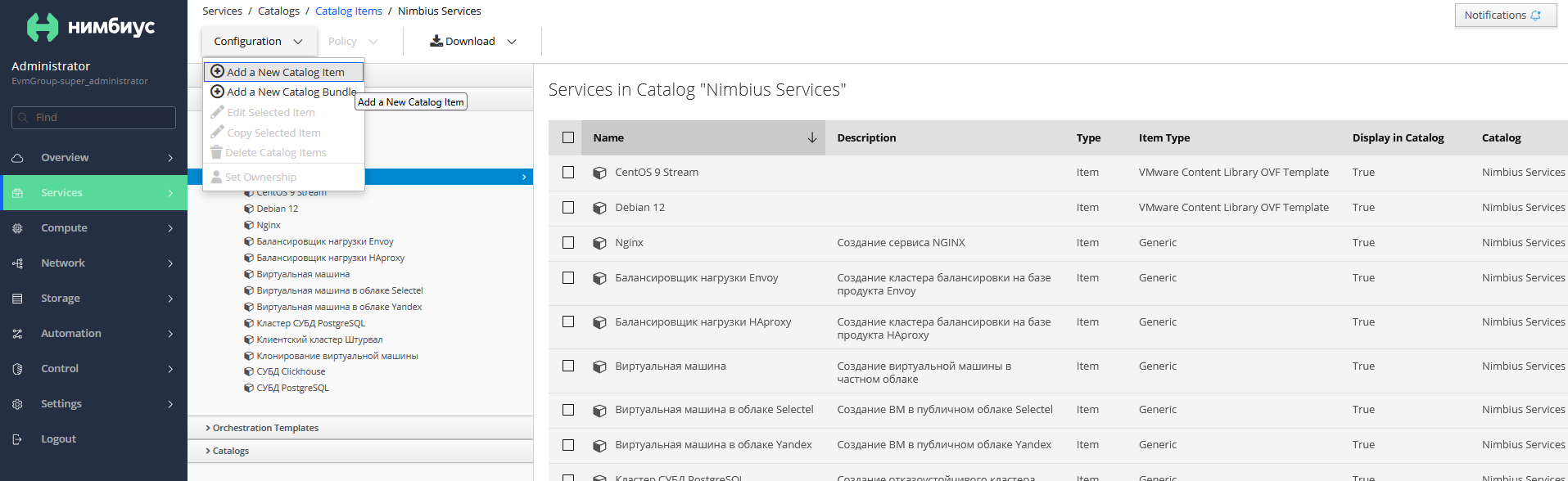Click the Compute icon in sidebar
Image resolution: width=1568 pixels, height=481 pixels.
tap(17, 228)
